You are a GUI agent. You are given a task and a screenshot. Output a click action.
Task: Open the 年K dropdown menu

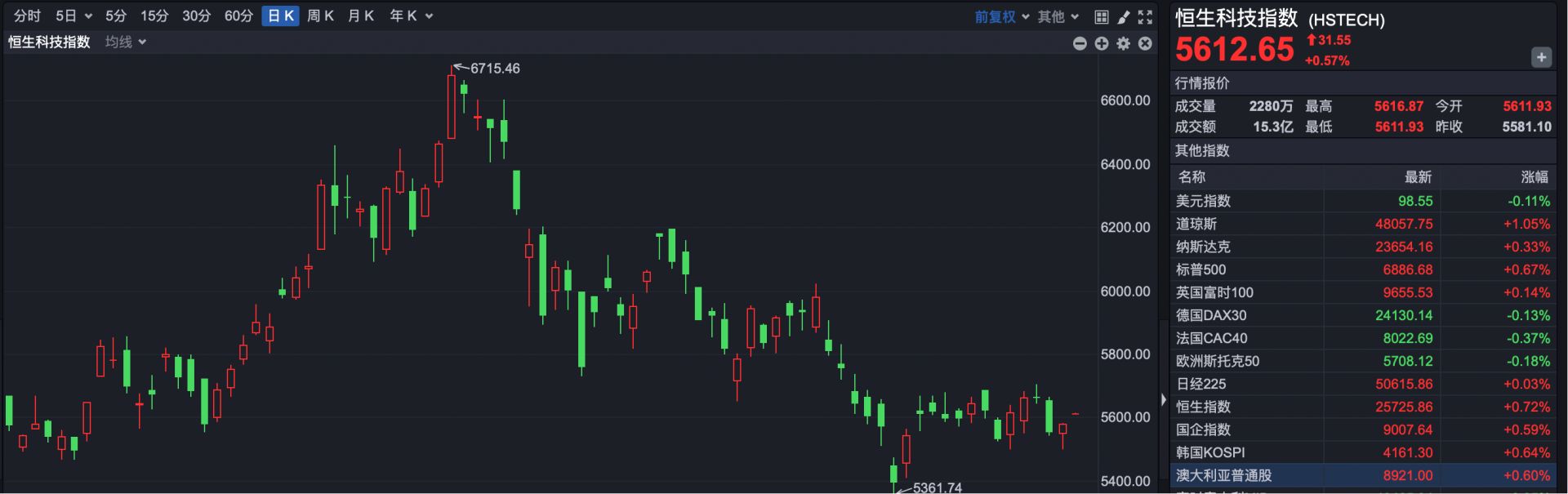(411, 16)
